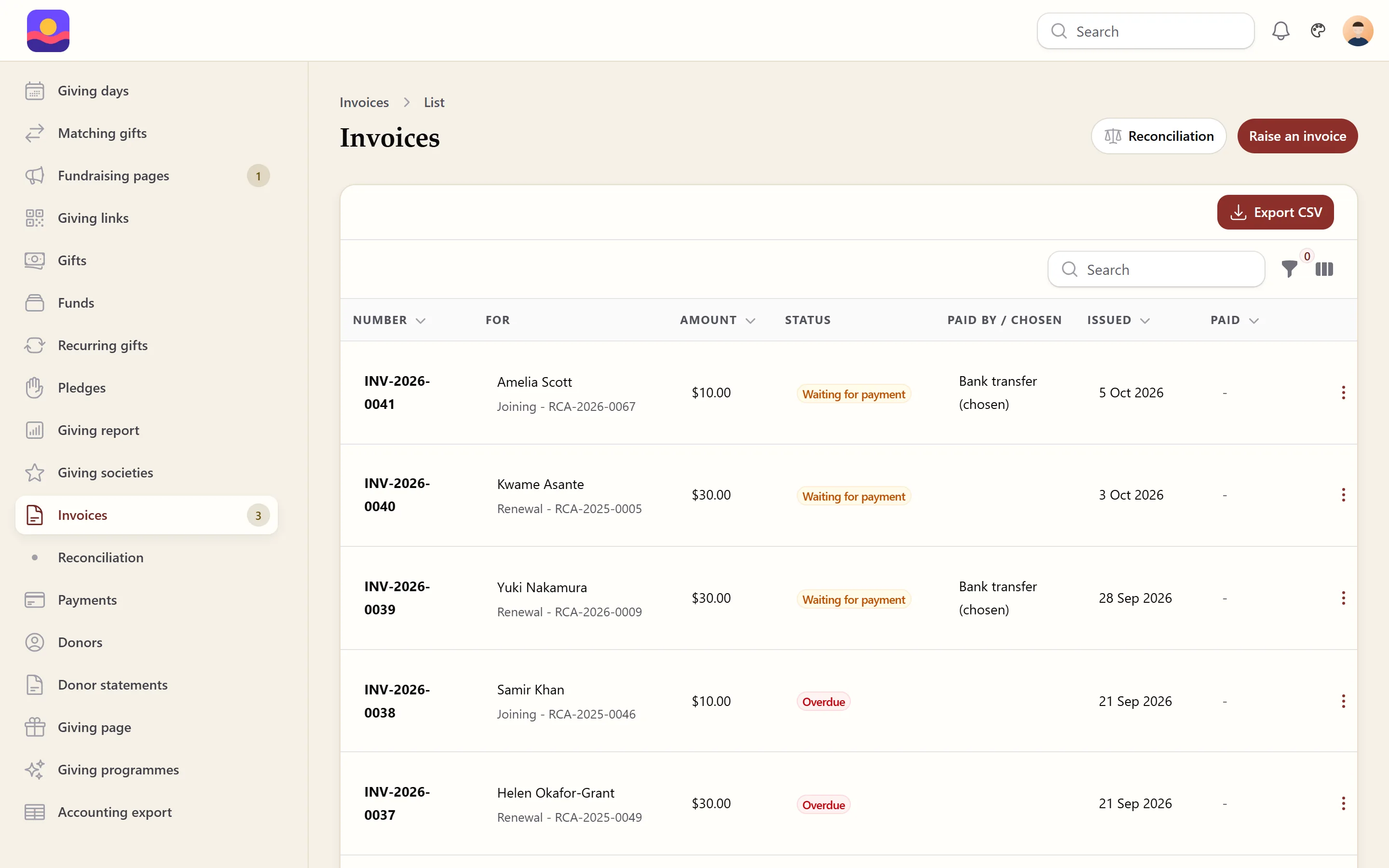Open row actions for INV-2026-0039
The height and width of the screenshot is (868, 1389).
tap(1343, 598)
